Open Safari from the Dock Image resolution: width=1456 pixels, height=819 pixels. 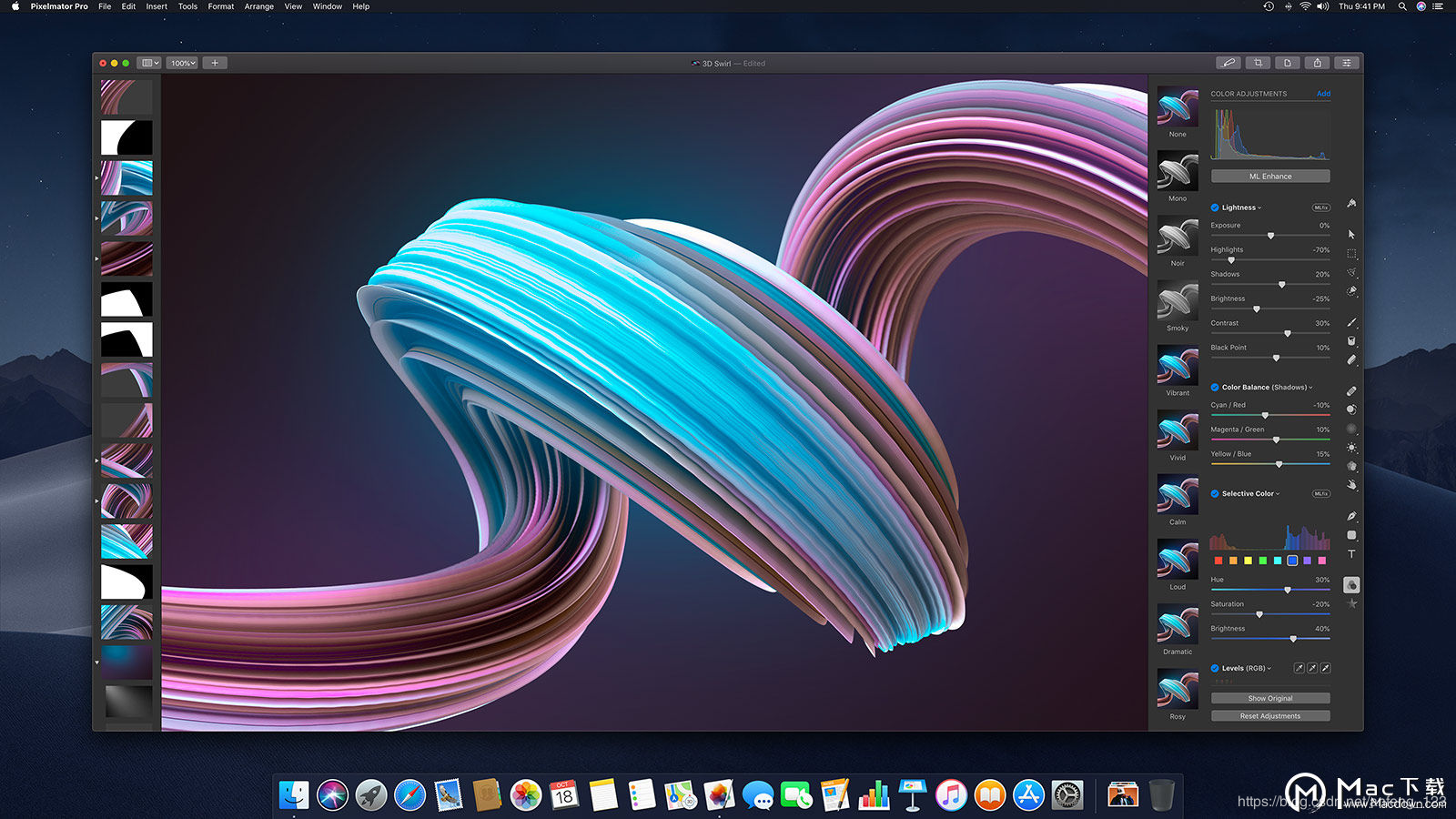(x=409, y=795)
